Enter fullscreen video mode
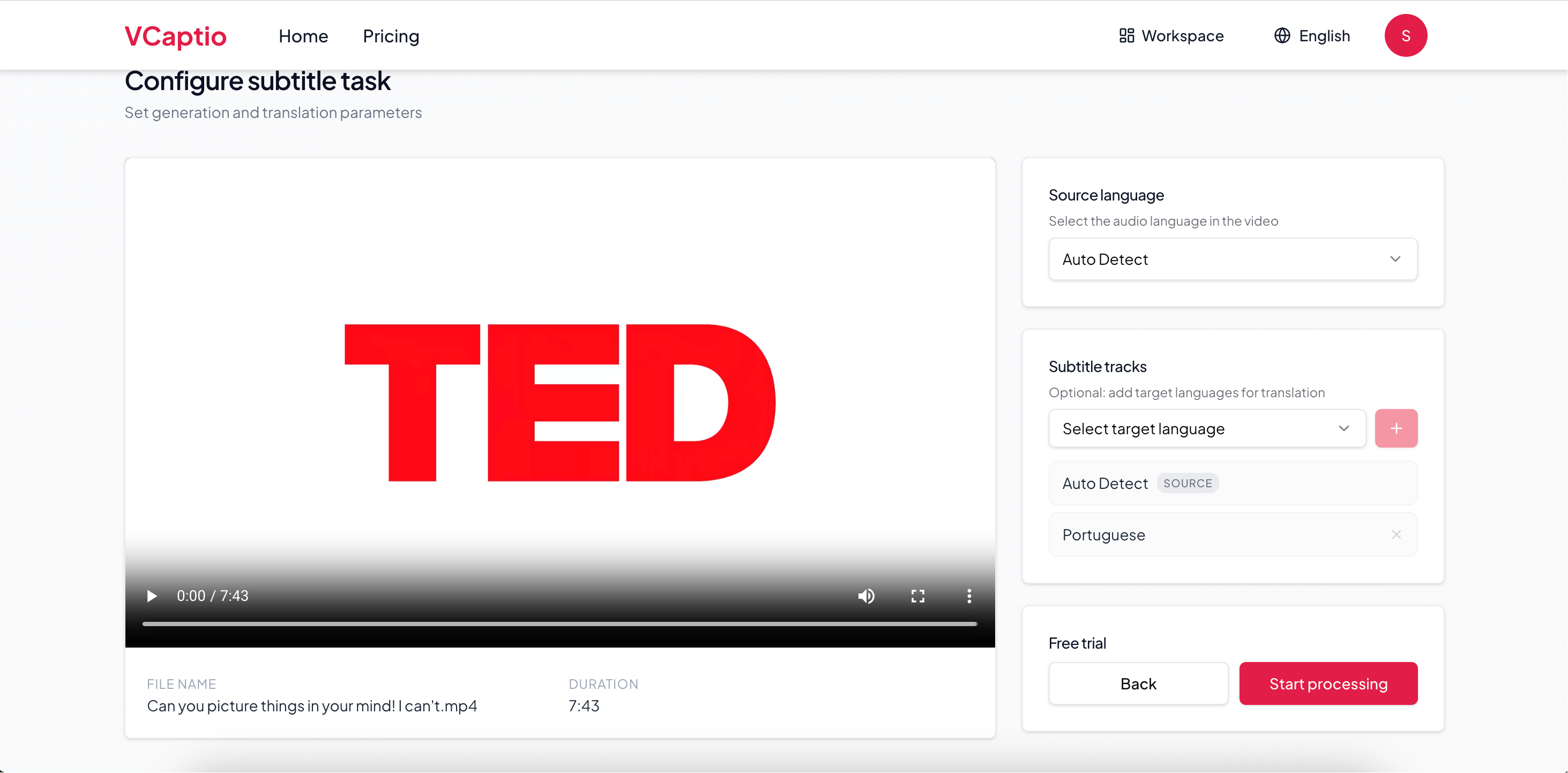This screenshot has height=773, width=1568. (x=918, y=596)
